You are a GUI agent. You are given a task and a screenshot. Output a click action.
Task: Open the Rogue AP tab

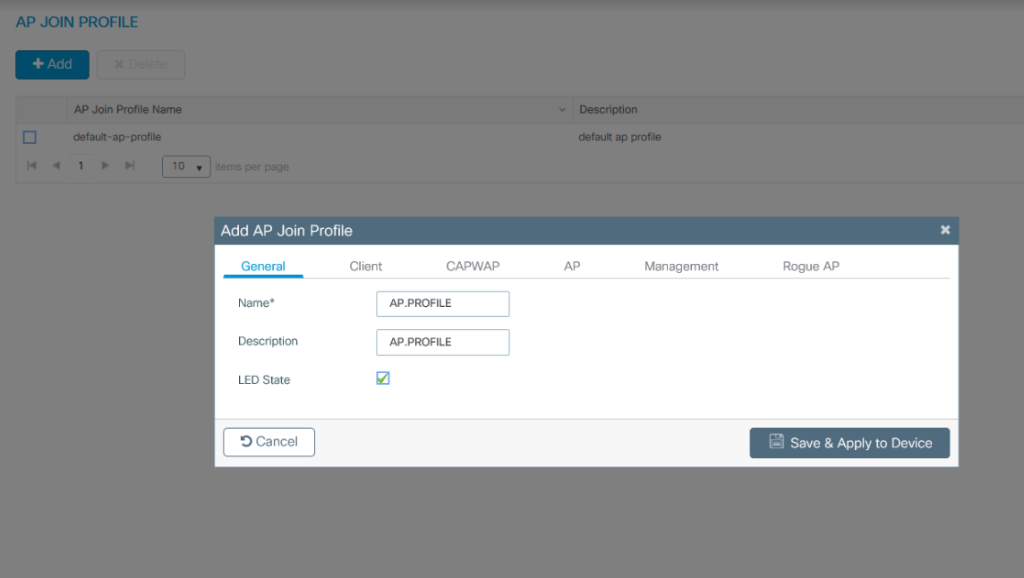(x=810, y=266)
